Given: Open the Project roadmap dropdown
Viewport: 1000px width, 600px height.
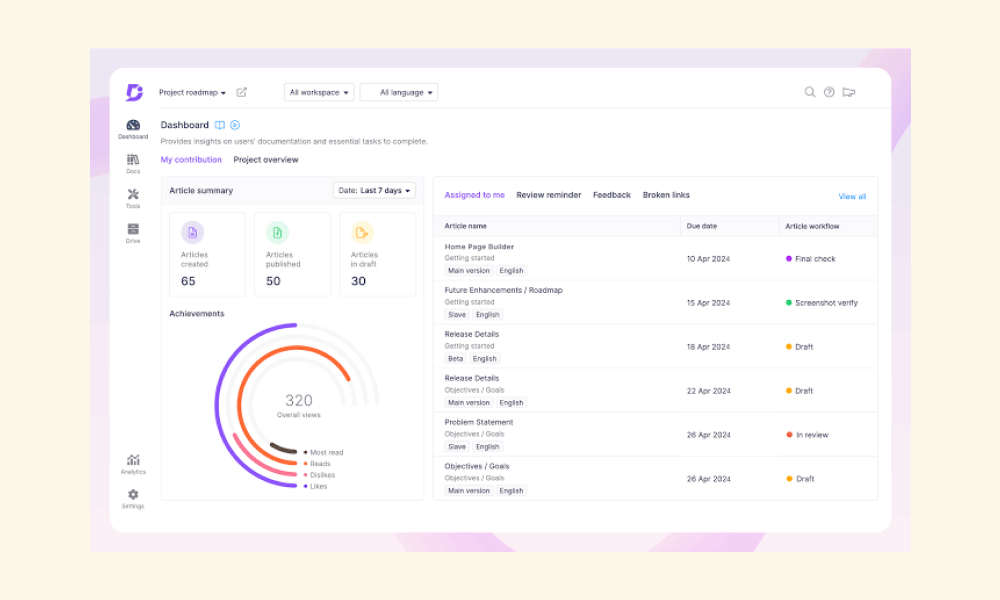Looking at the screenshot, I should (x=192, y=92).
